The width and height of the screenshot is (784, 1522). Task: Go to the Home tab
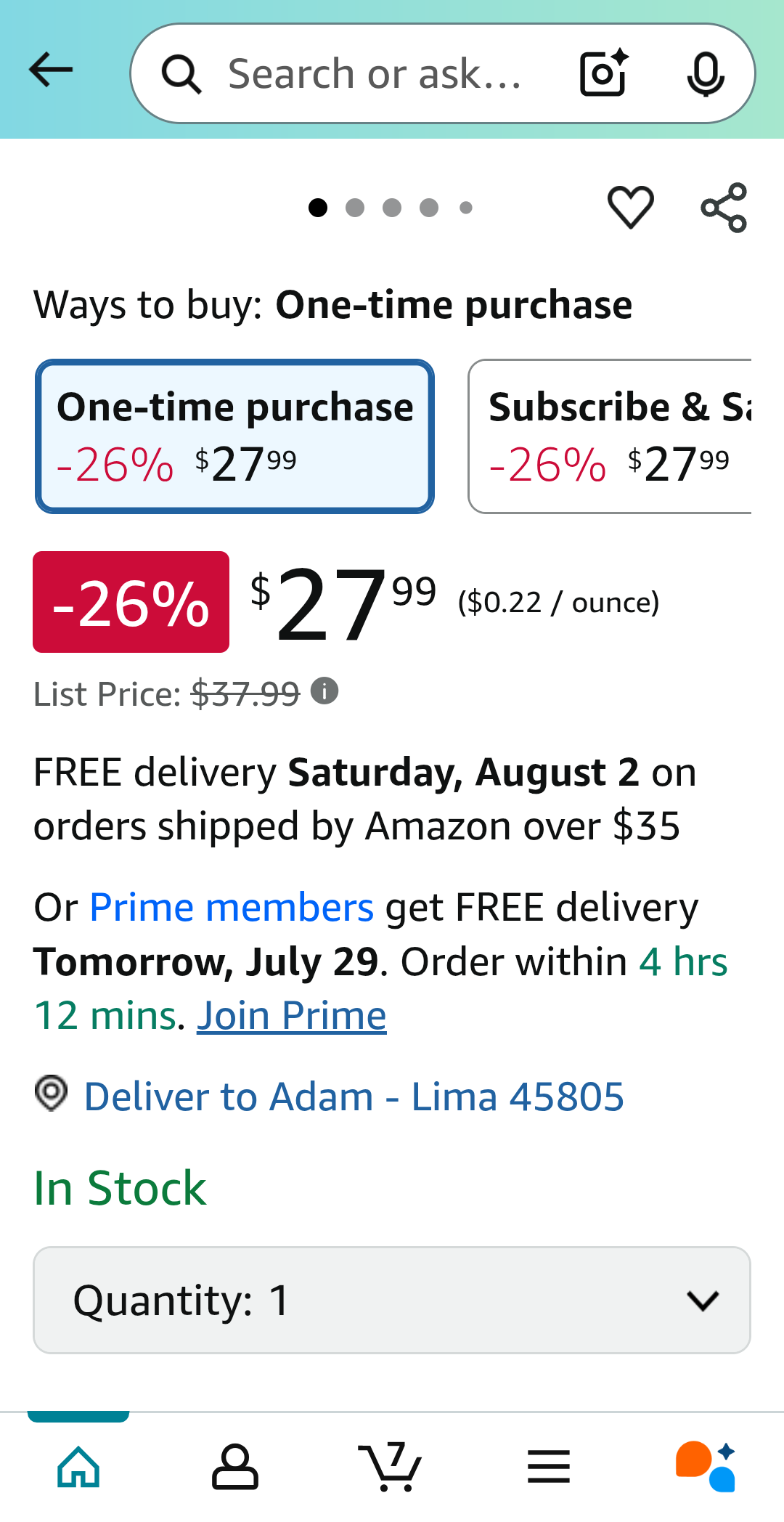[x=78, y=1467]
